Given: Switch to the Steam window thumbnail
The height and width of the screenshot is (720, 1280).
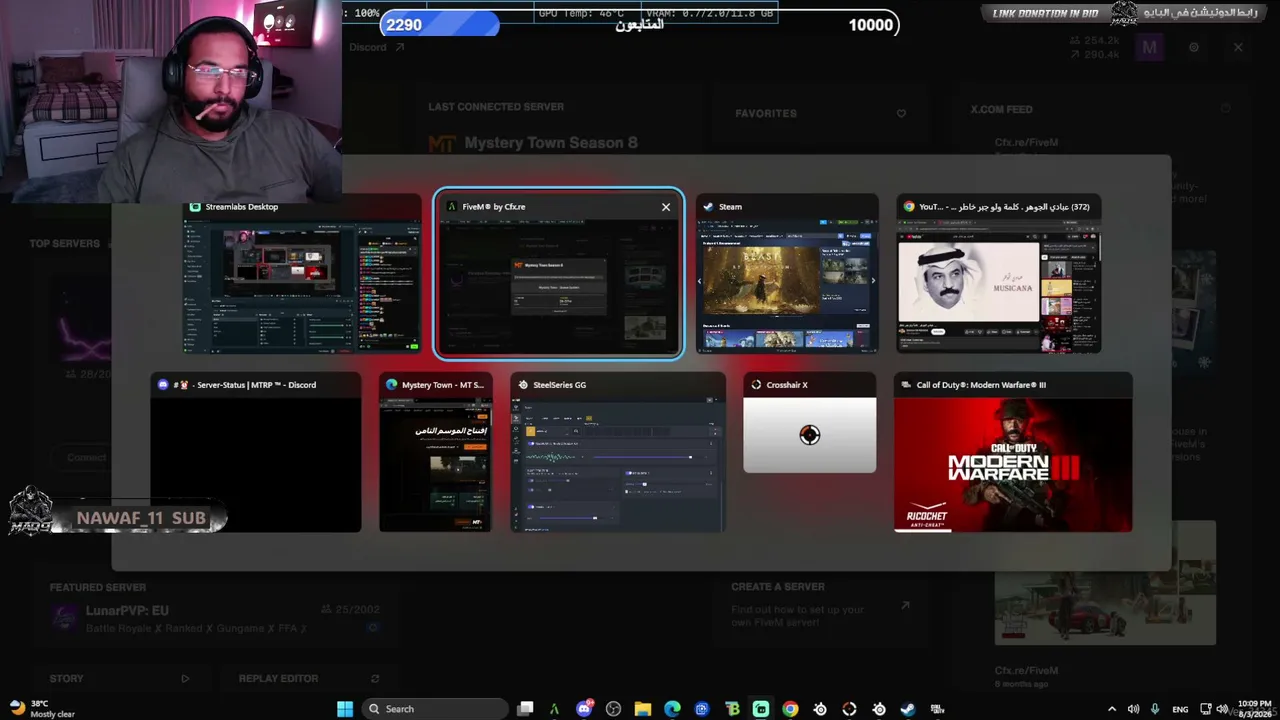Looking at the screenshot, I should point(787,274).
